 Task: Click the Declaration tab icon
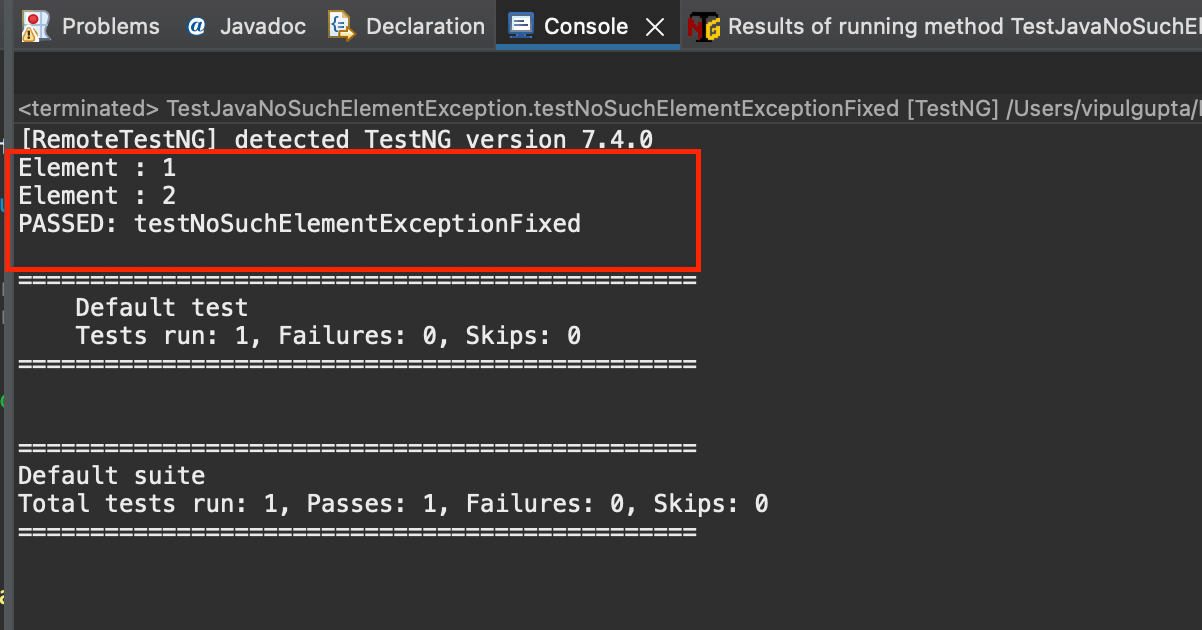342,26
